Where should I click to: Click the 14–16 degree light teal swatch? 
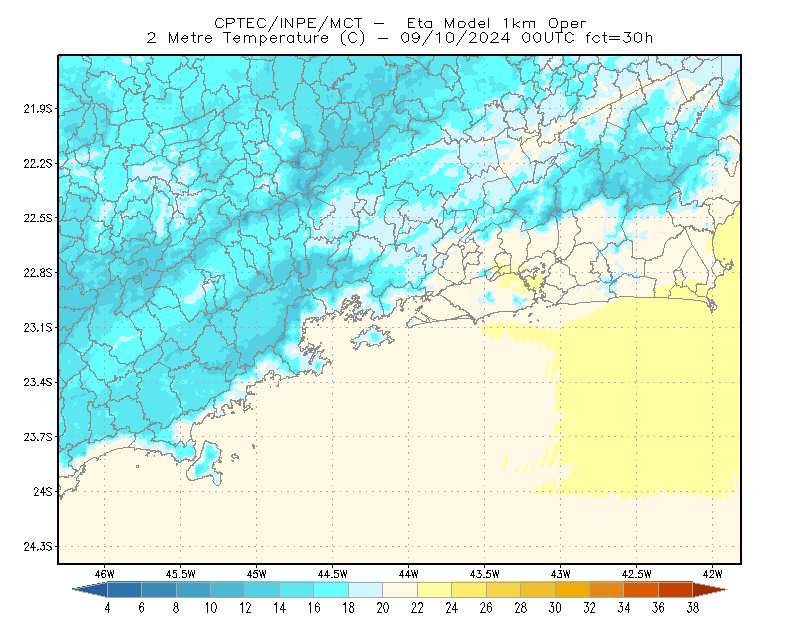click(296, 590)
